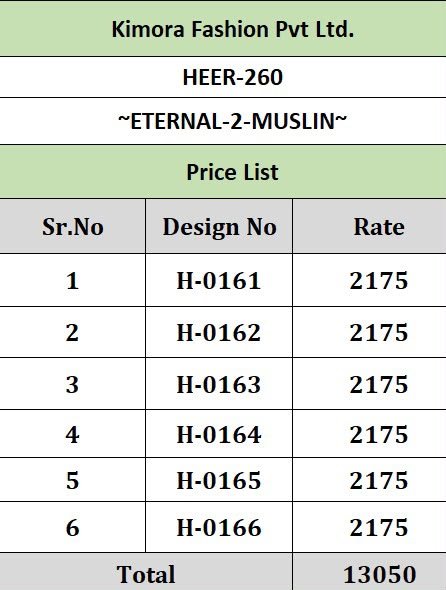Select the Kimora Fashion Pvt Ltd. title cell

[223, 29]
